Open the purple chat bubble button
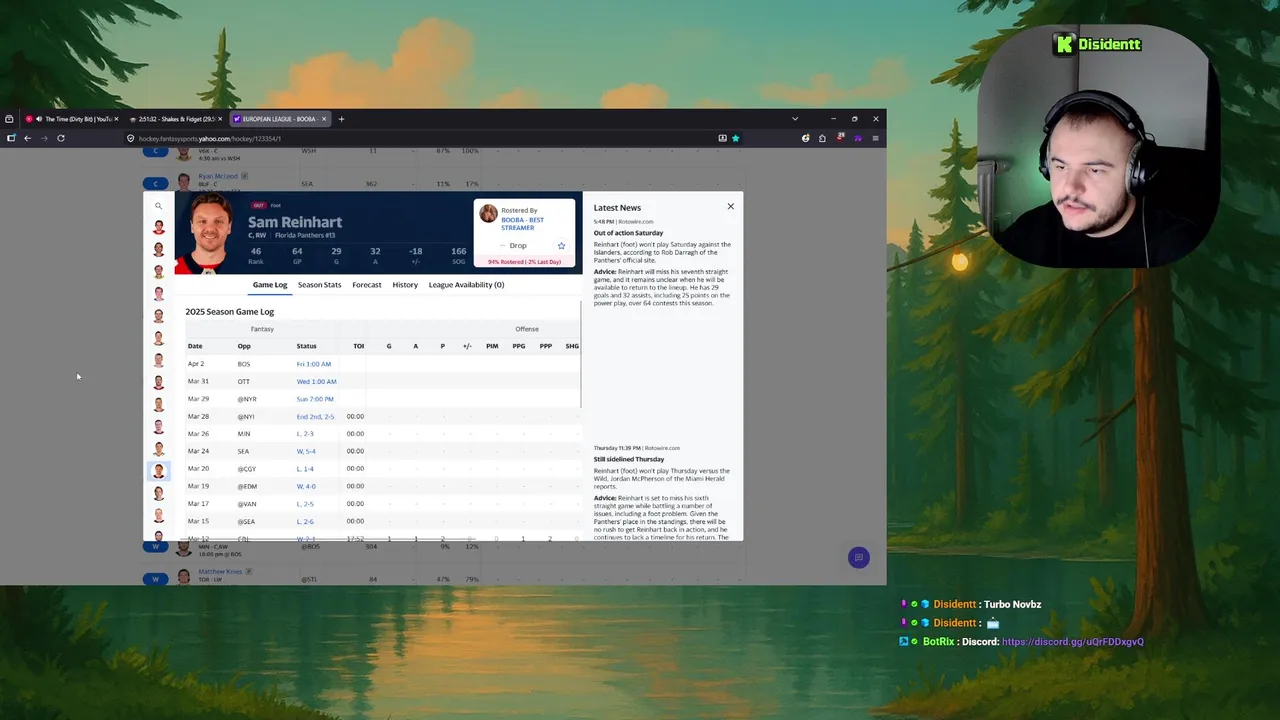The height and width of the screenshot is (720, 1280). tap(858, 558)
